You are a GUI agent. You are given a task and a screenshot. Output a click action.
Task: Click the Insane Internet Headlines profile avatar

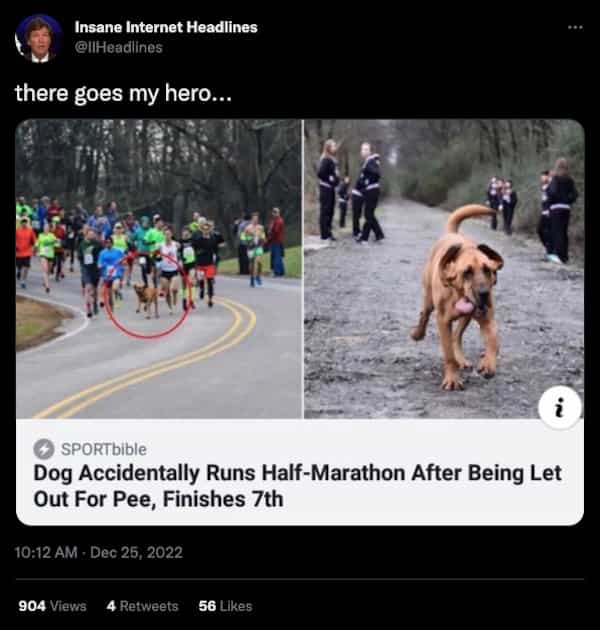tap(39, 39)
